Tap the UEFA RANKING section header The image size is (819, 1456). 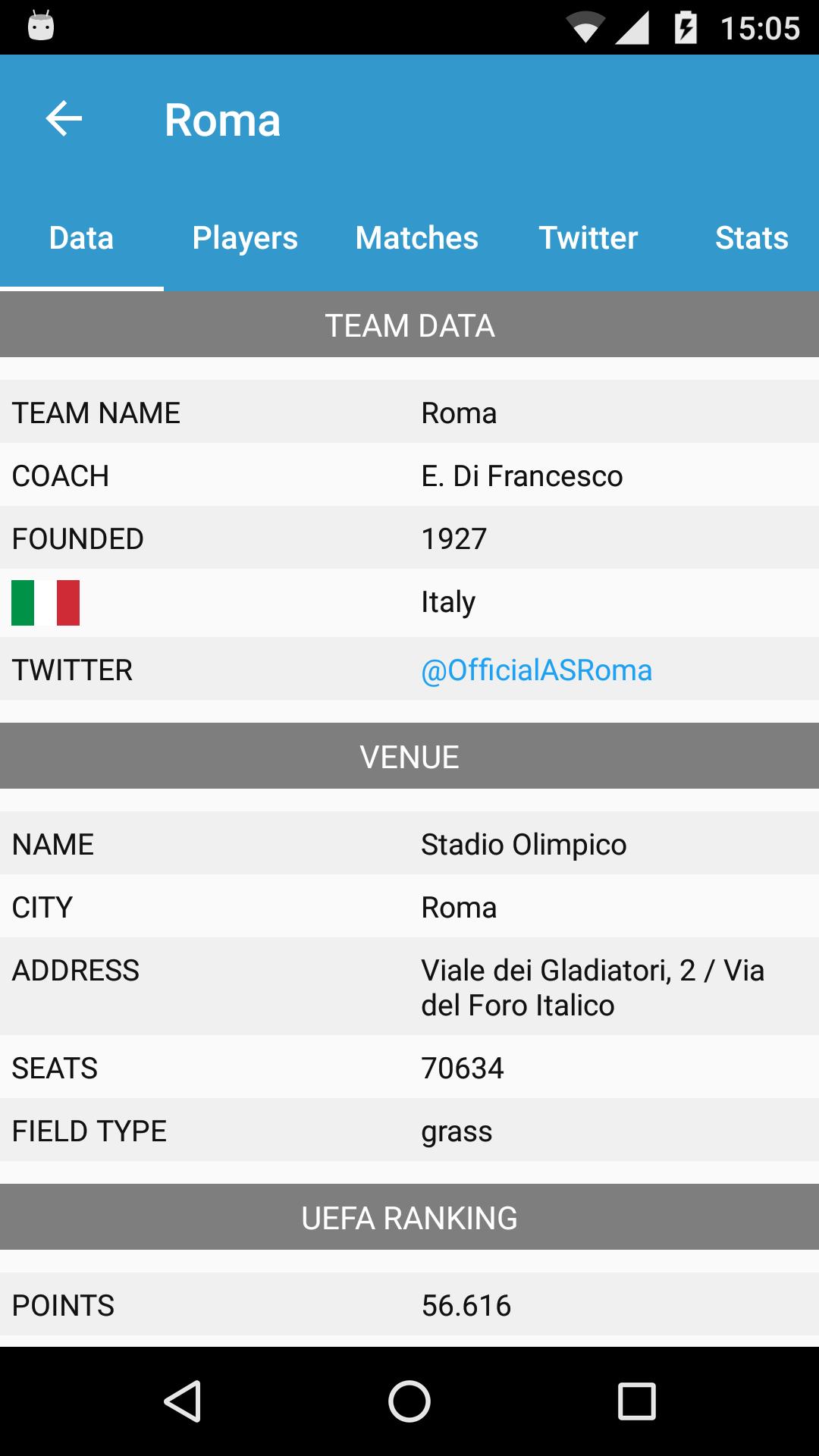tap(409, 1218)
